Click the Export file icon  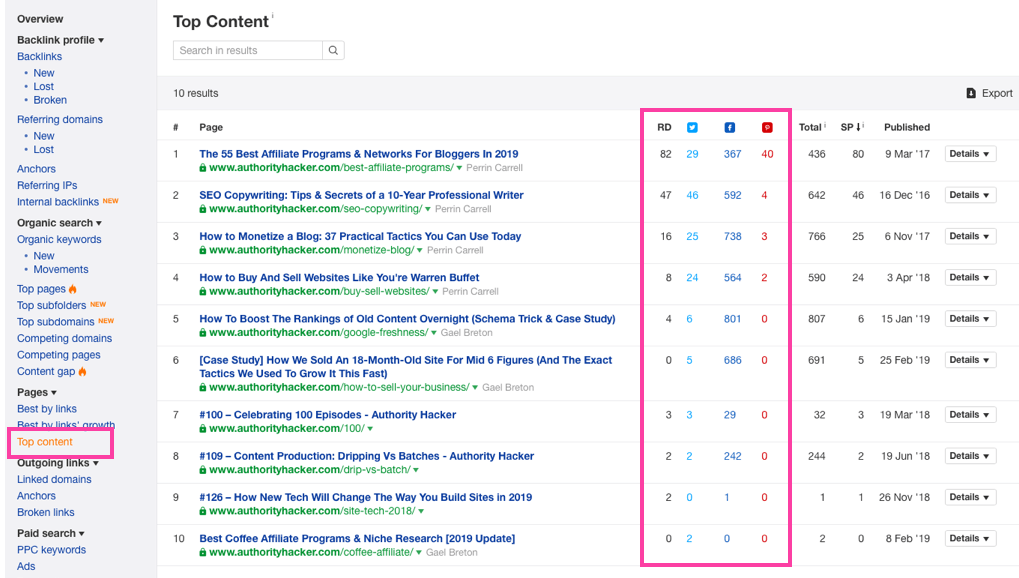(971, 93)
